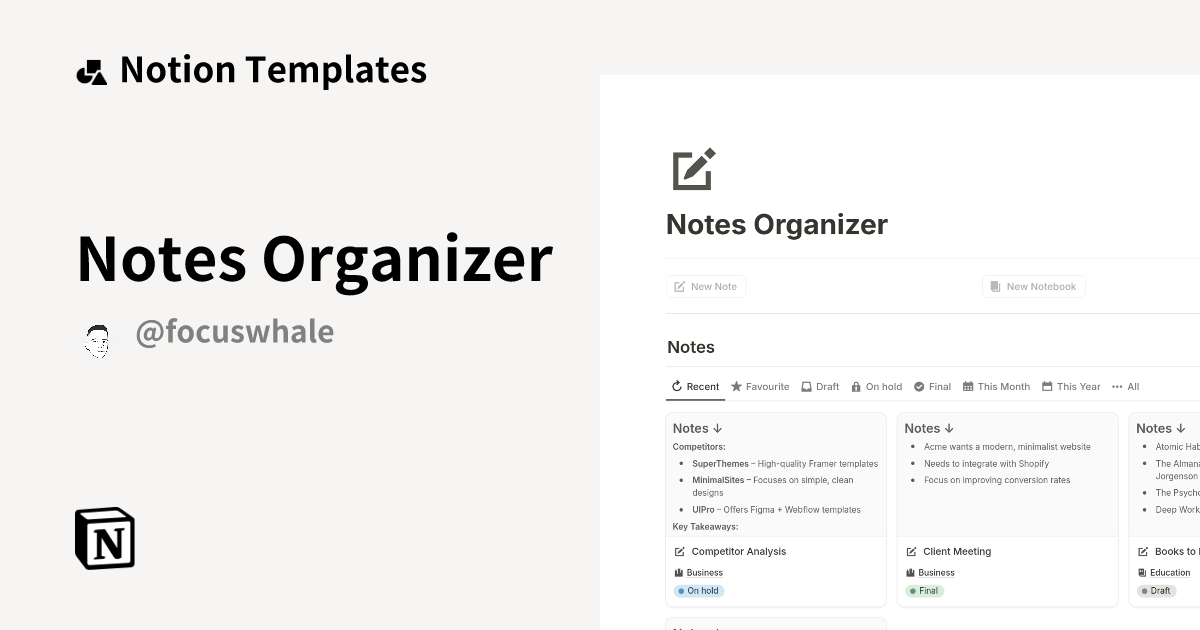
Task: Click the descending sort arrow on first Notes column
Action: click(719, 428)
